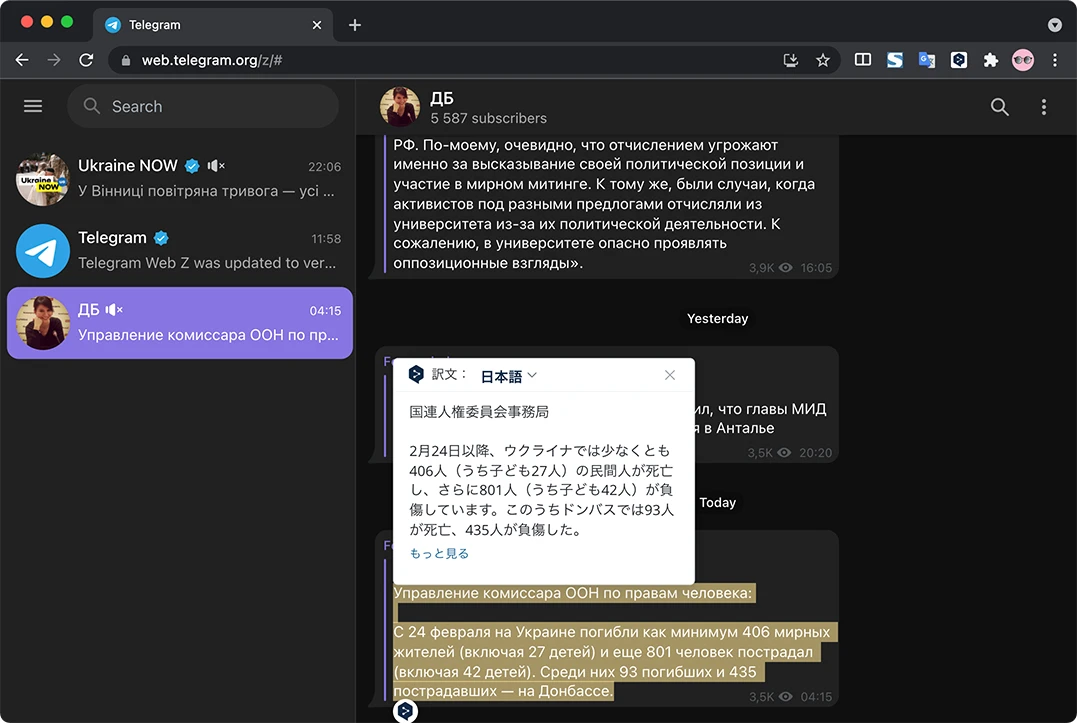This screenshot has height=723, width=1077.
Task: Open a new browser tab
Action: pos(354,25)
